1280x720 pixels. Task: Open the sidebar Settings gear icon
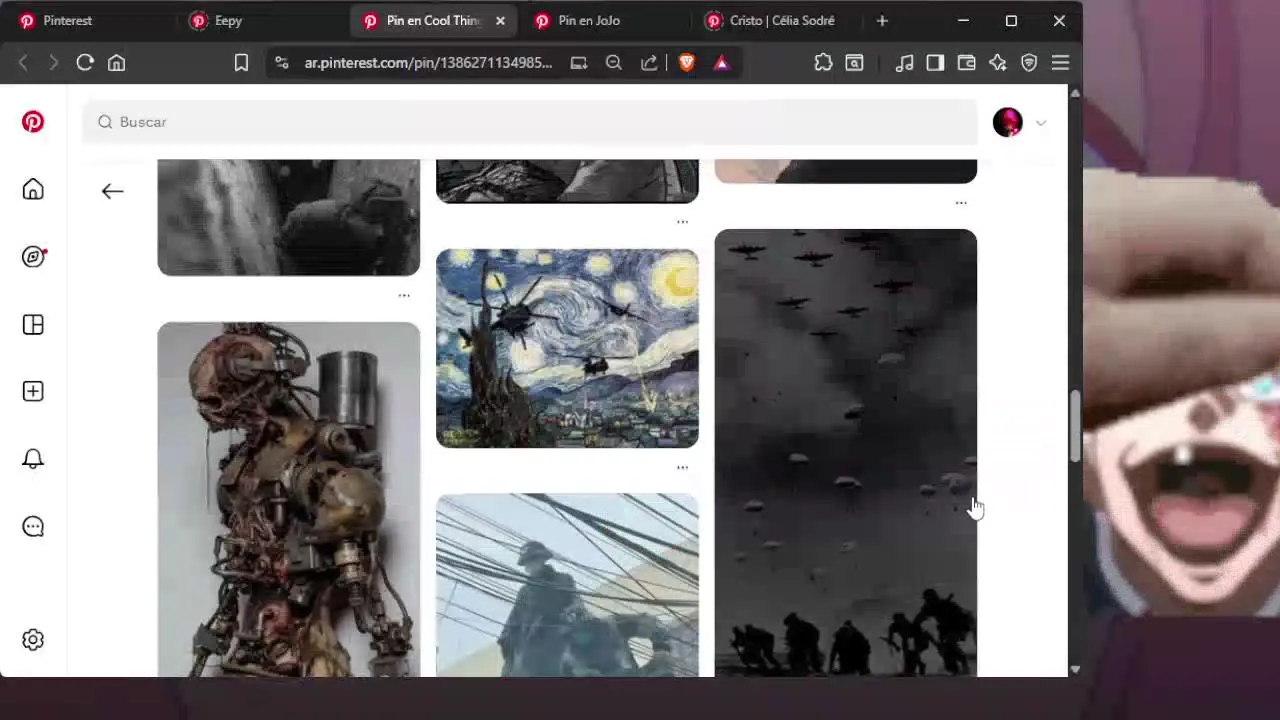pyautogui.click(x=33, y=640)
